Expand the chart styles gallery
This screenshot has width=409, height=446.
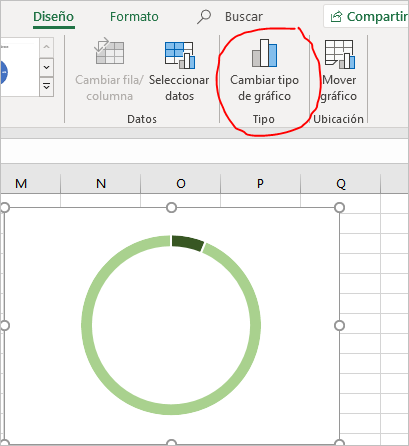point(47,87)
